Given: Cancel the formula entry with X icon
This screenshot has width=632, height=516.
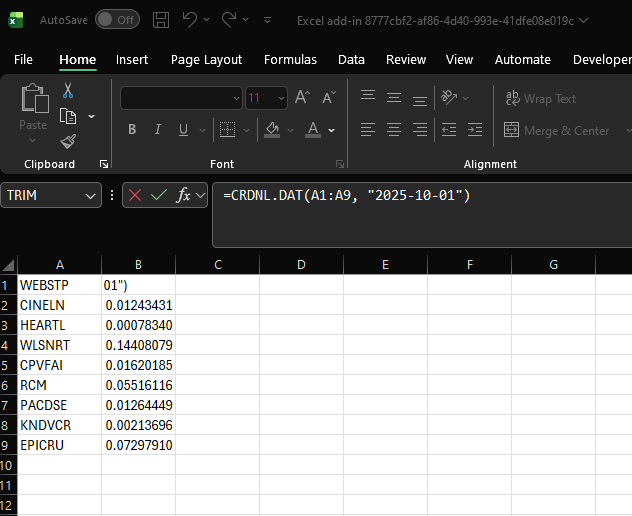Looking at the screenshot, I should [x=135, y=196].
